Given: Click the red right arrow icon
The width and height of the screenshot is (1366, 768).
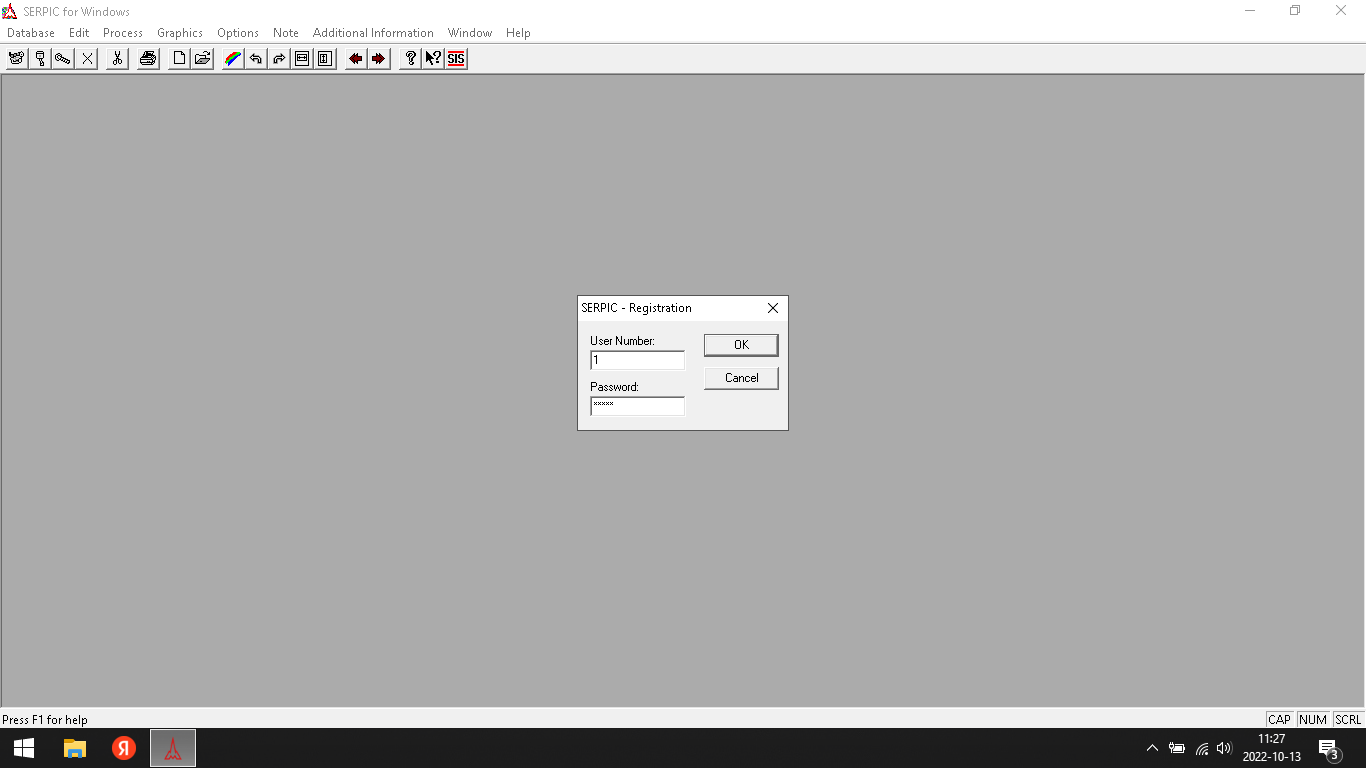Looking at the screenshot, I should [378, 59].
